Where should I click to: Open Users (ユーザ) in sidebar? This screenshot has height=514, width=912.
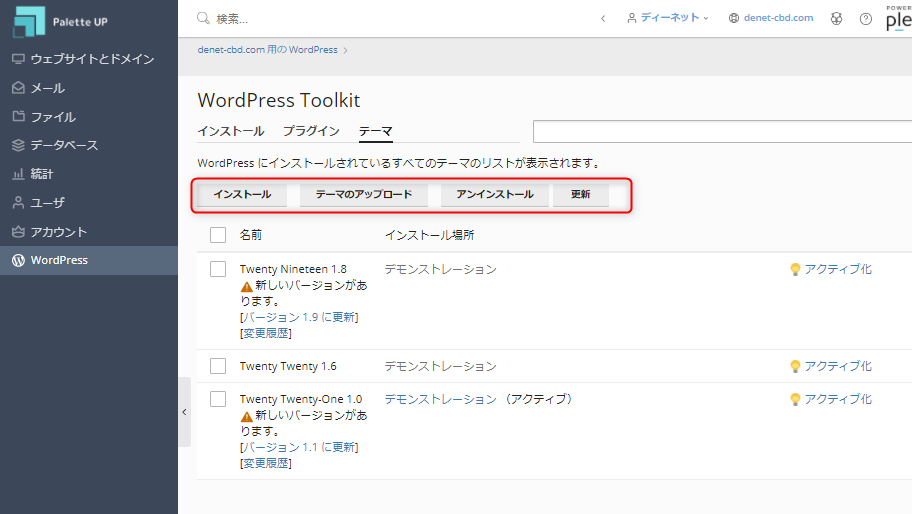tap(89, 203)
